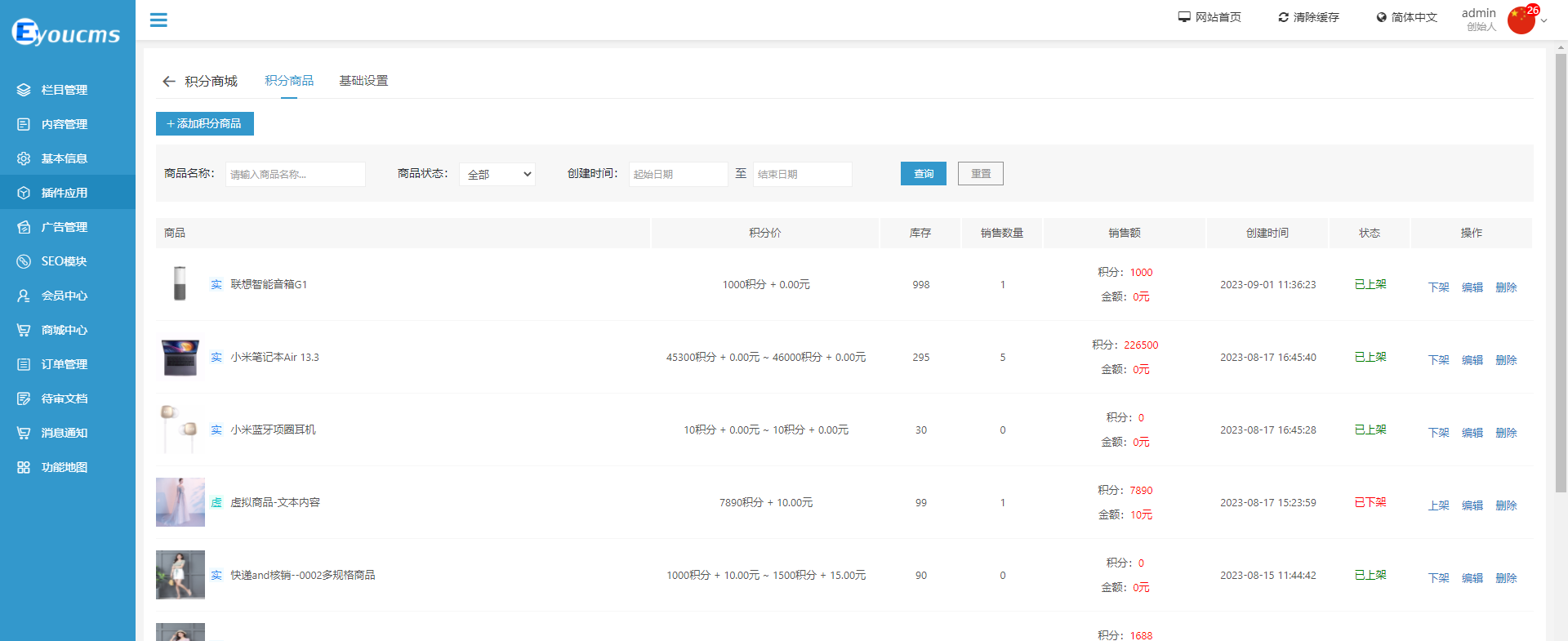The image size is (1568, 641).
Task: Open 广告管理 in the sidebar
Action: [68, 227]
